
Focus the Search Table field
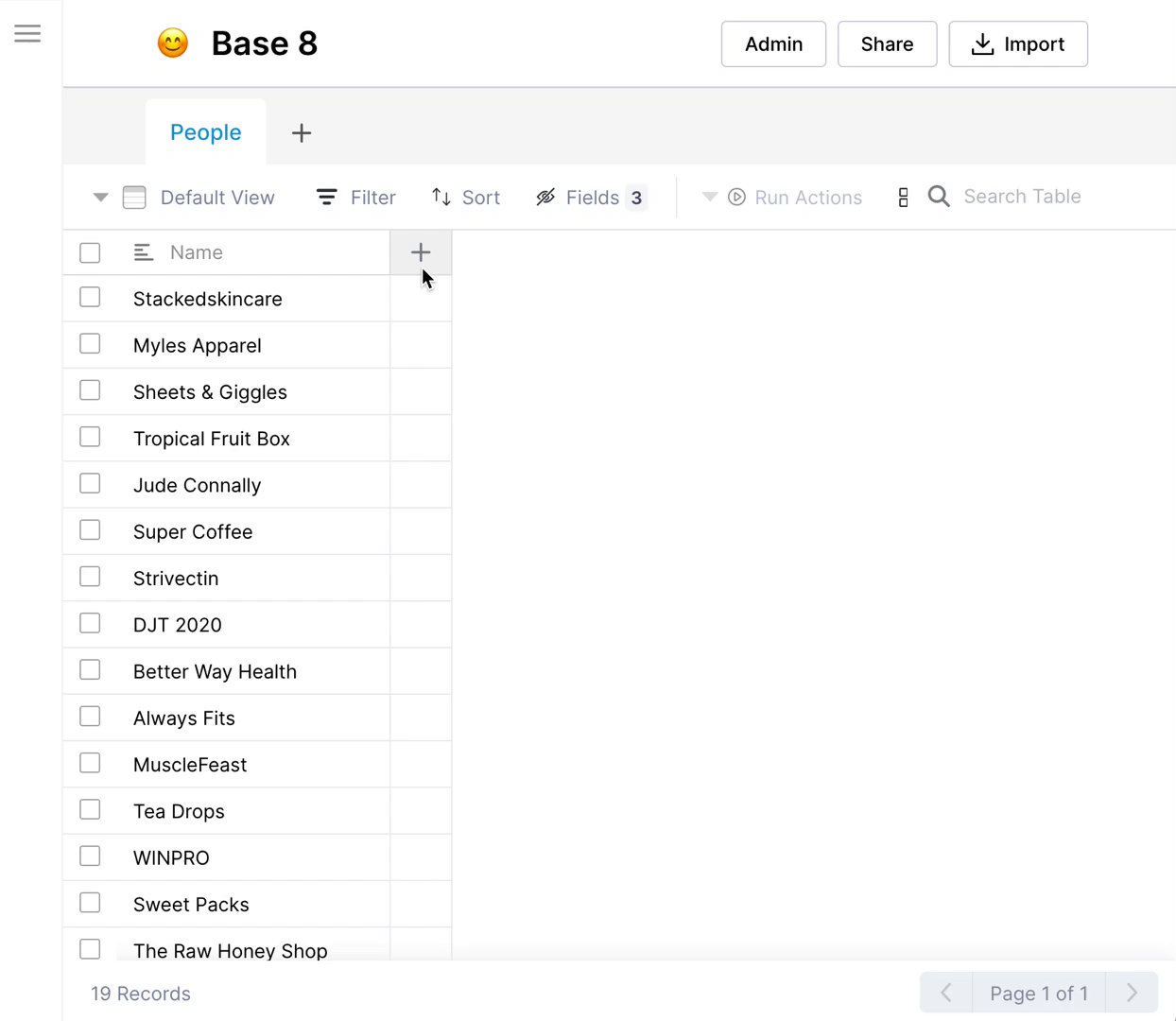point(1022,197)
